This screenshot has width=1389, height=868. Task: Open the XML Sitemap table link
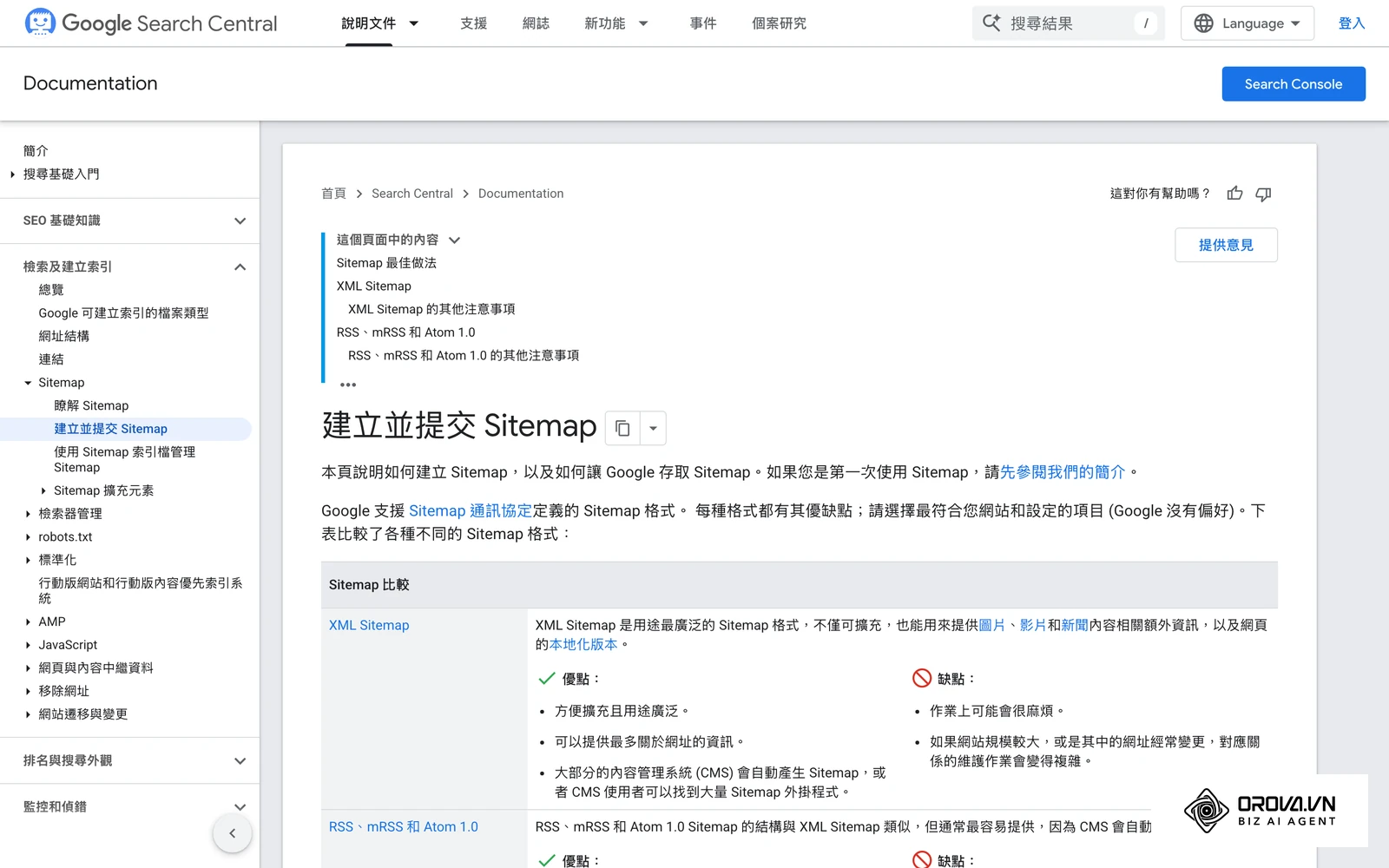coord(369,625)
